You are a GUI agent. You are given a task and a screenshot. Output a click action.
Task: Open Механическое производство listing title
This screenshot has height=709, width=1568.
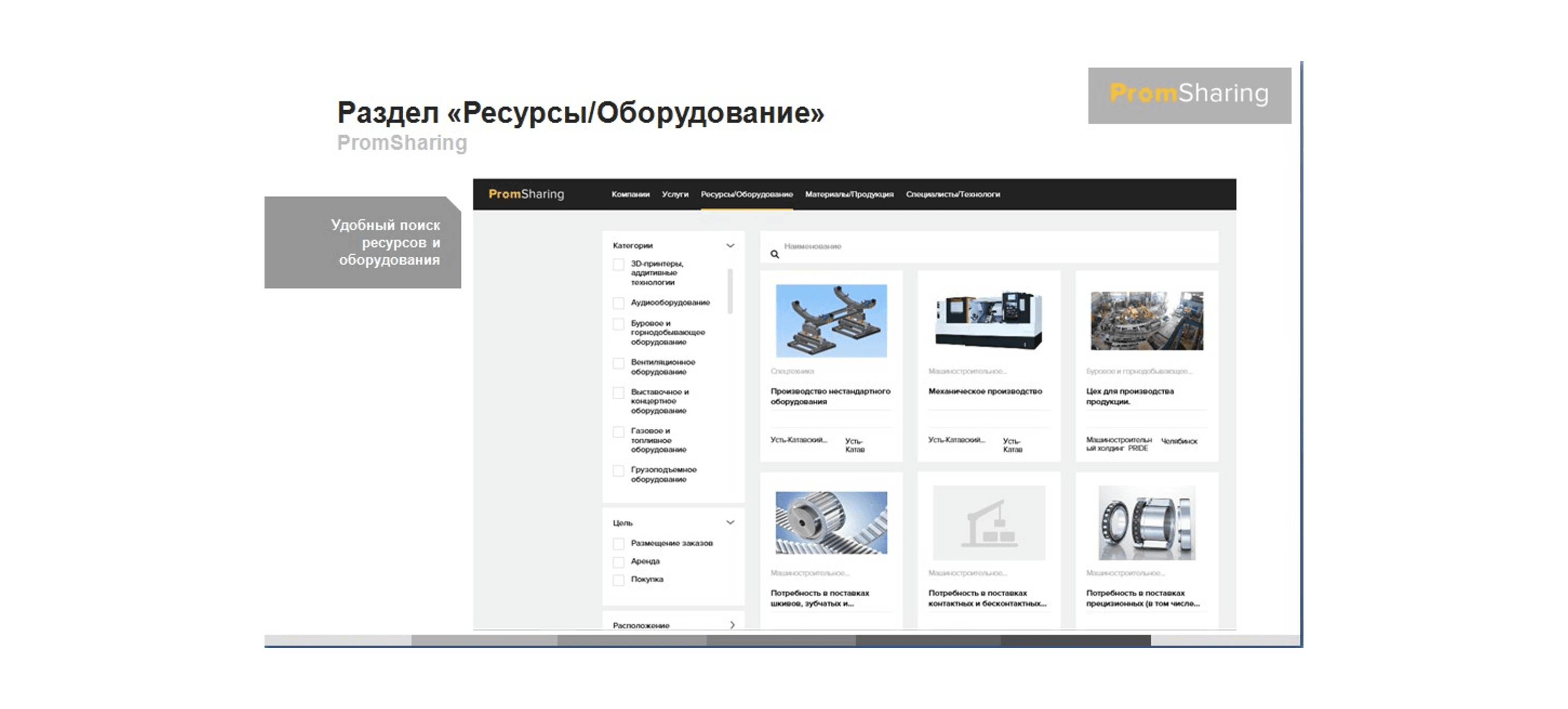click(985, 391)
